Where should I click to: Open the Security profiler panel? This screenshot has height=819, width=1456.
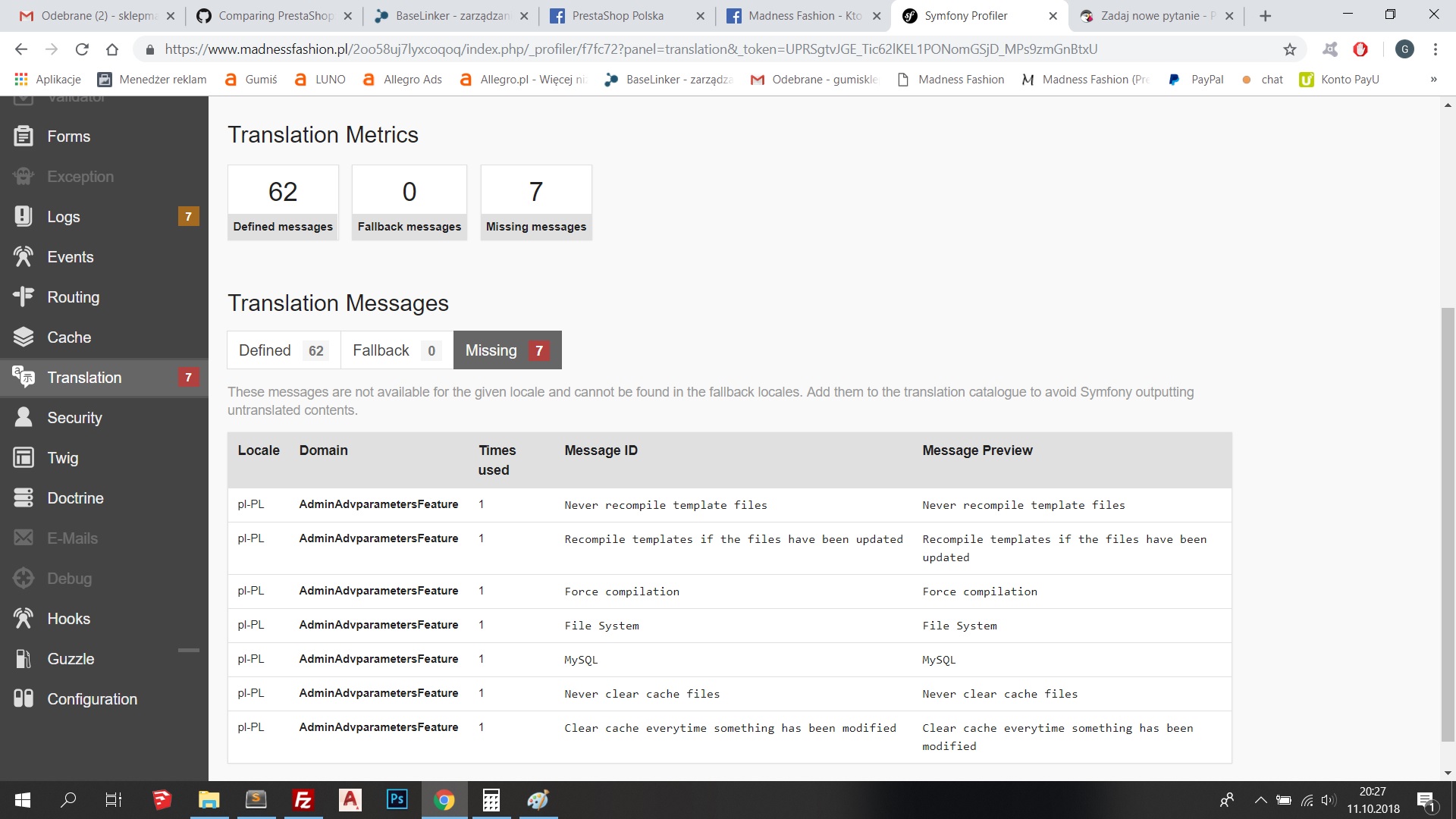pos(74,418)
